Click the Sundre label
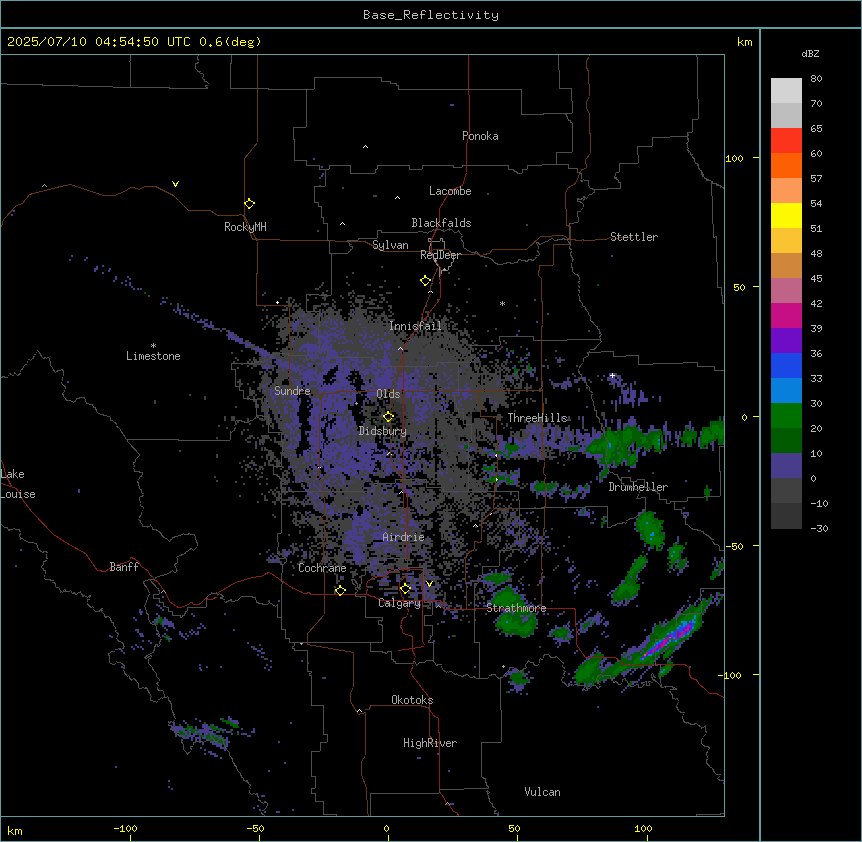Viewport: 862px width, 842px height. click(292, 391)
